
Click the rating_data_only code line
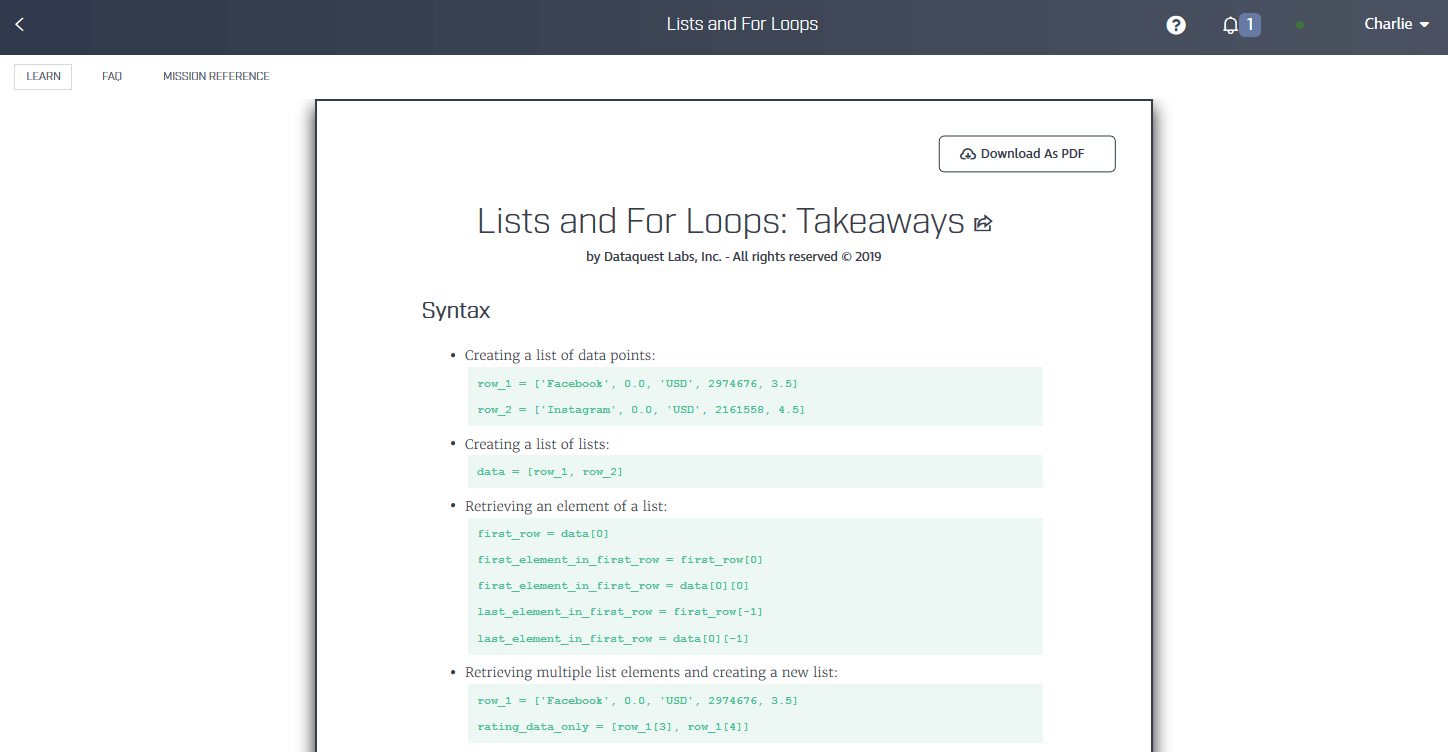tap(613, 726)
